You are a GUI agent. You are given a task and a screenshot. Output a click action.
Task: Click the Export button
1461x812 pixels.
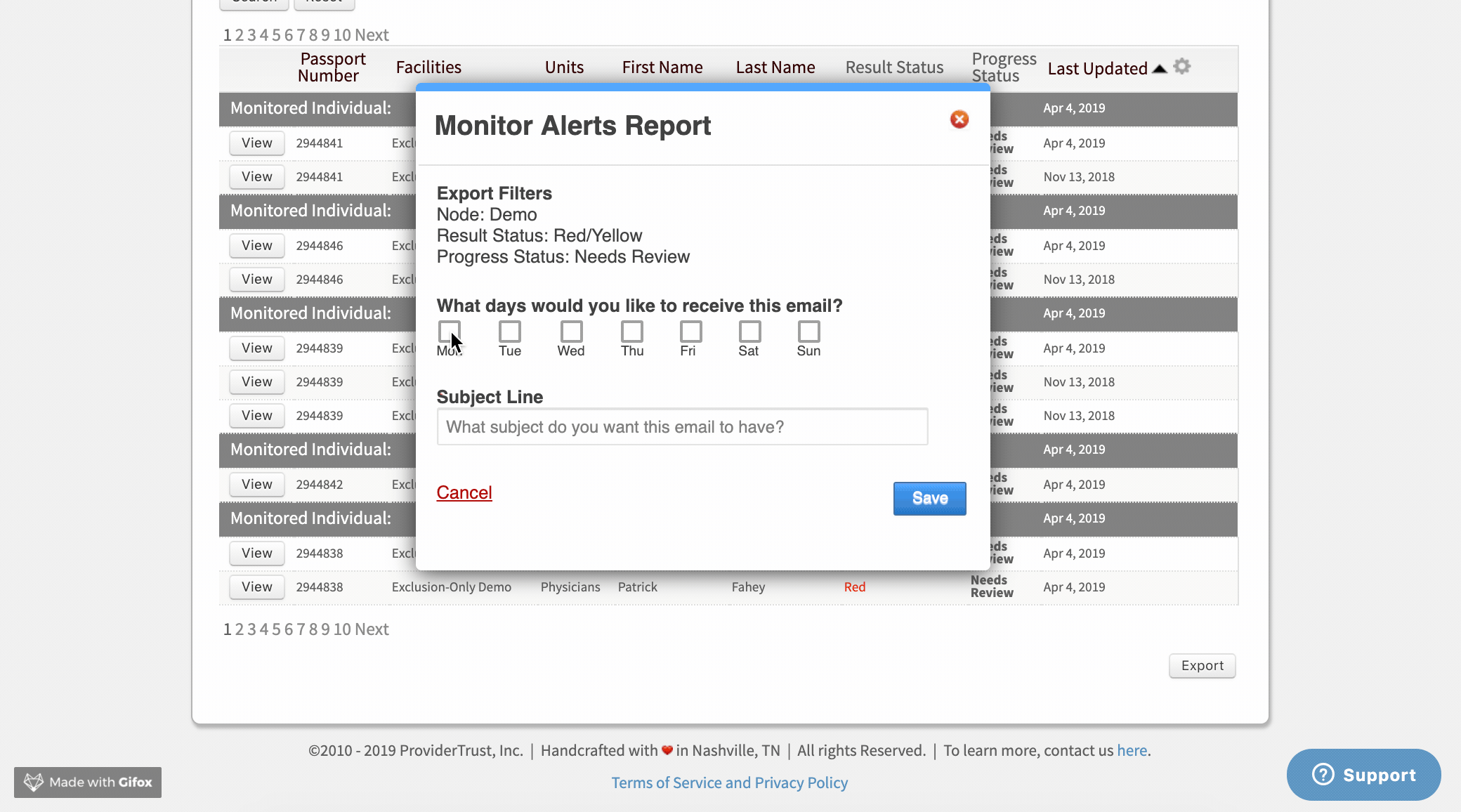click(1202, 665)
